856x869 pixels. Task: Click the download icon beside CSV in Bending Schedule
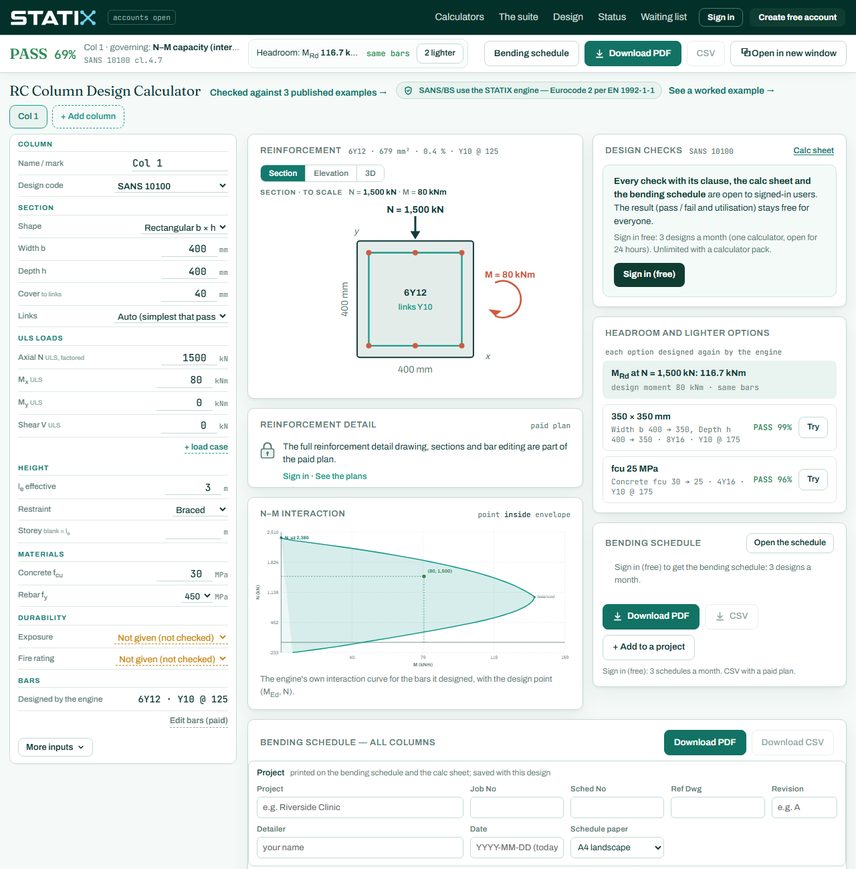(x=720, y=616)
